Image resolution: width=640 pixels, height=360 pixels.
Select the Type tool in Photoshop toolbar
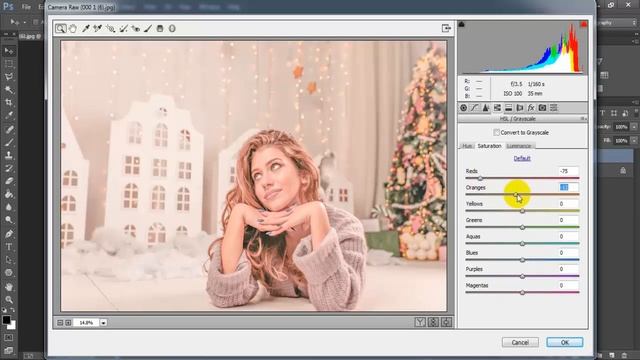point(9,247)
